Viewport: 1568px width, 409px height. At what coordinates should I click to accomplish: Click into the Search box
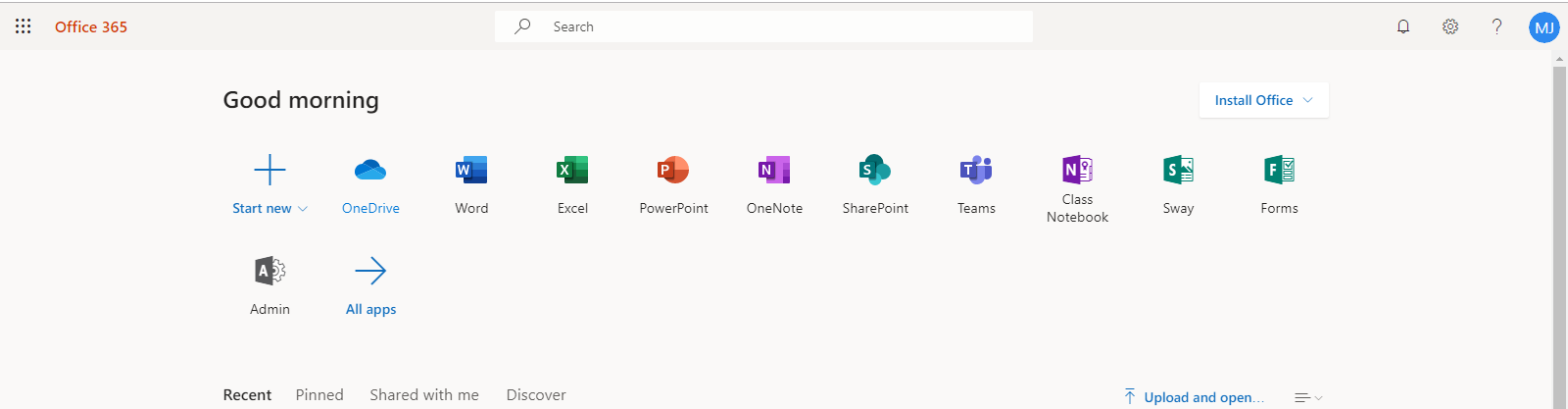click(763, 26)
